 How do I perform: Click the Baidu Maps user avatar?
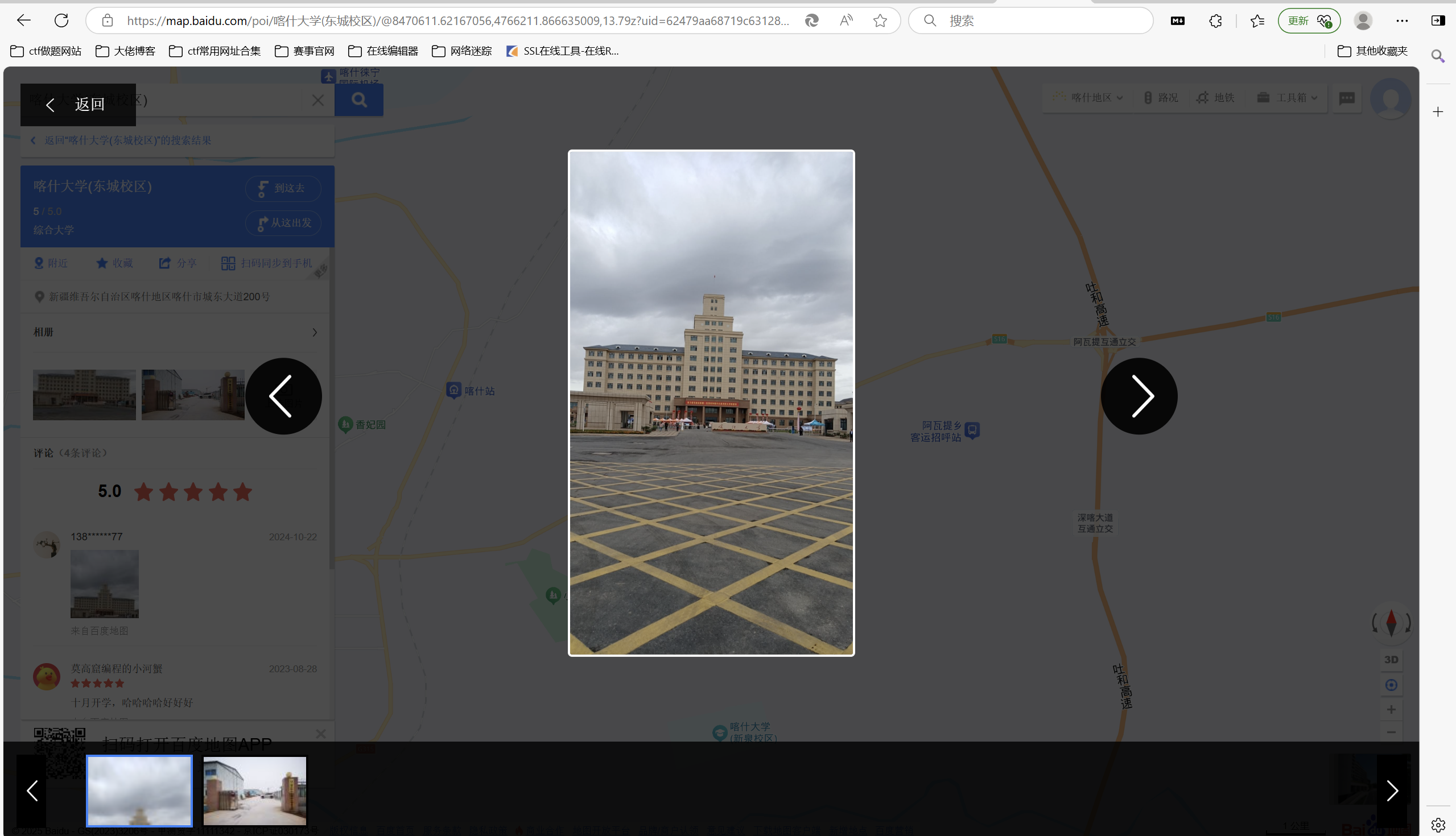pos(1391,99)
